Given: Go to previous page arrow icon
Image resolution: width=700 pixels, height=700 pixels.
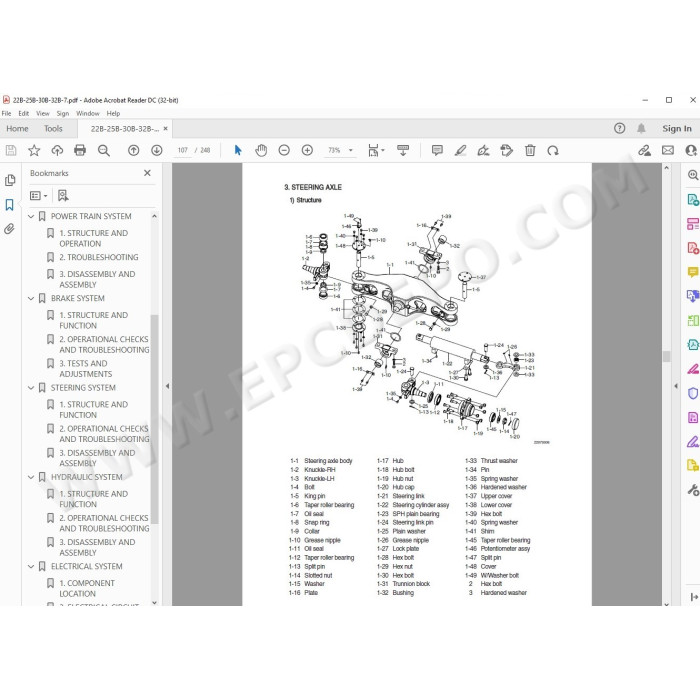Looking at the screenshot, I should (x=133, y=150).
